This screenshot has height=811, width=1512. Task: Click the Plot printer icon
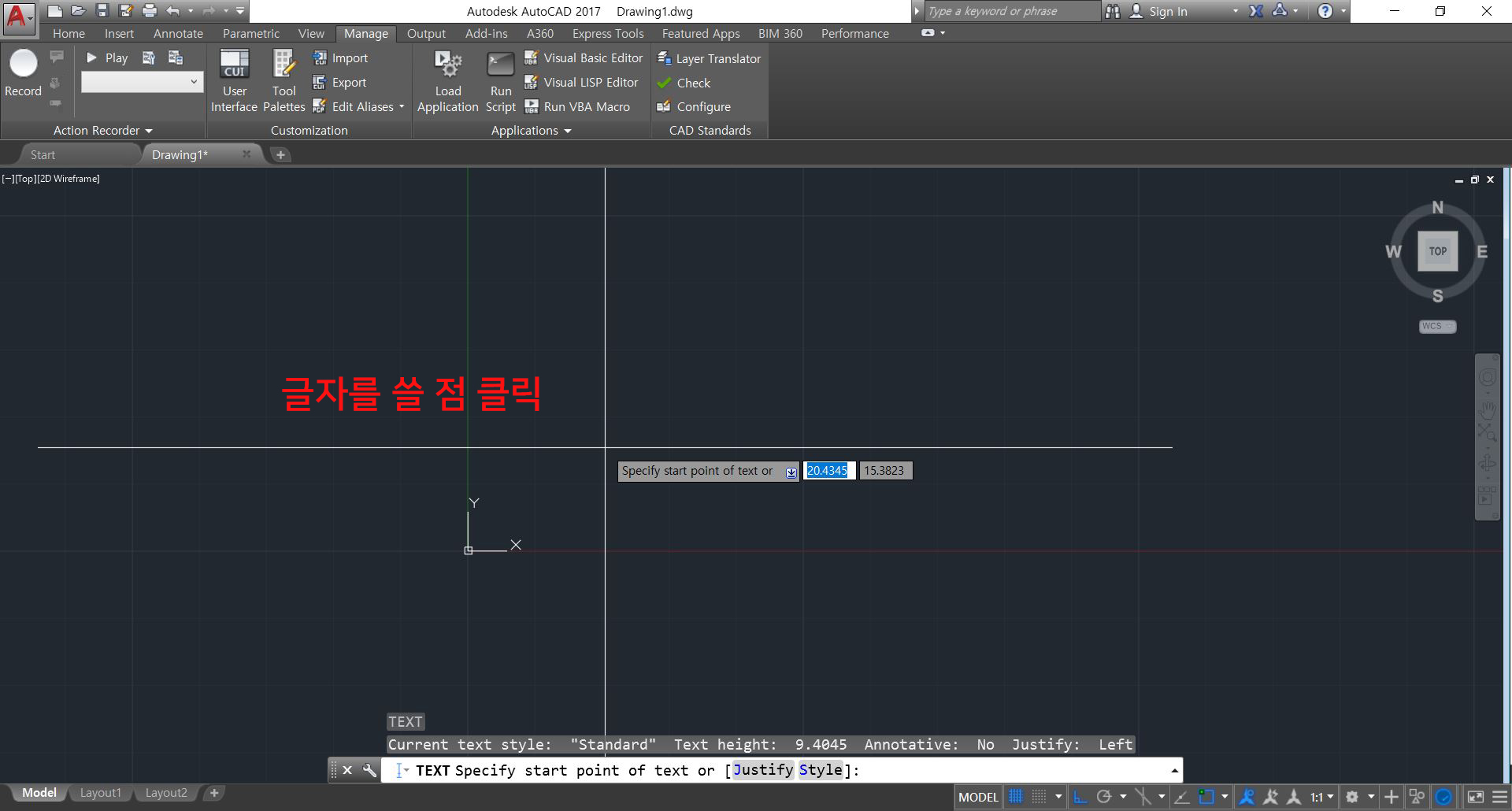(x=150, y=11)
